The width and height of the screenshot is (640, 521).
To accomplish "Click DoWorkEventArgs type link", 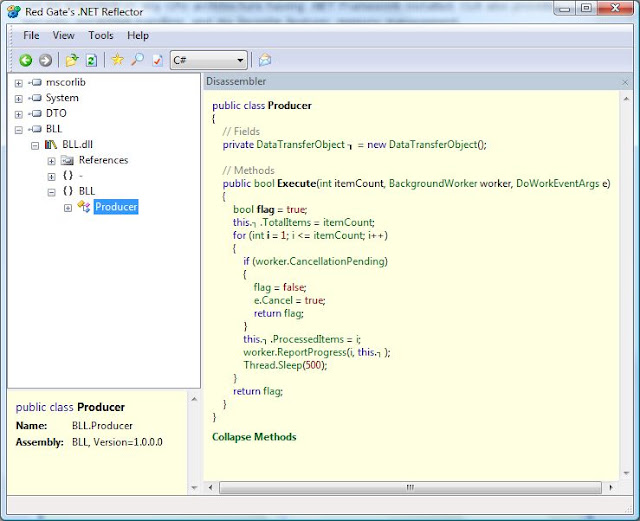I will pyautogui.click(x=557, y=183).
